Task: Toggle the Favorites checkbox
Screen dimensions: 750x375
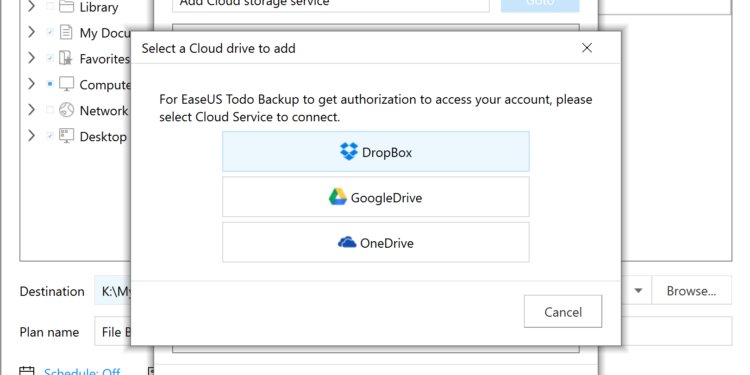Action: coord(50,58)
